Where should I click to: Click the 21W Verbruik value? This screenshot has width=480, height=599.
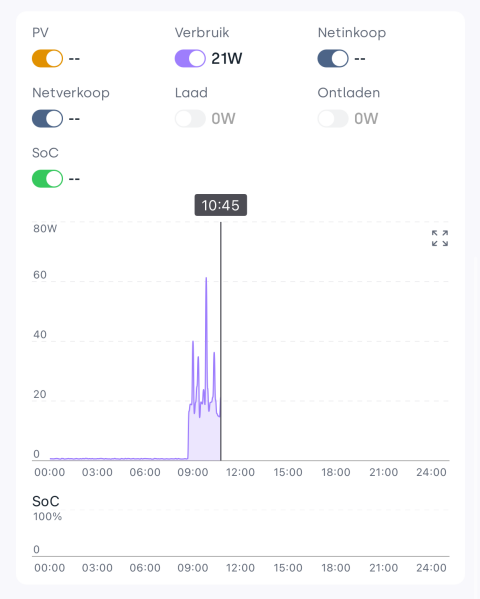[227, 58]
